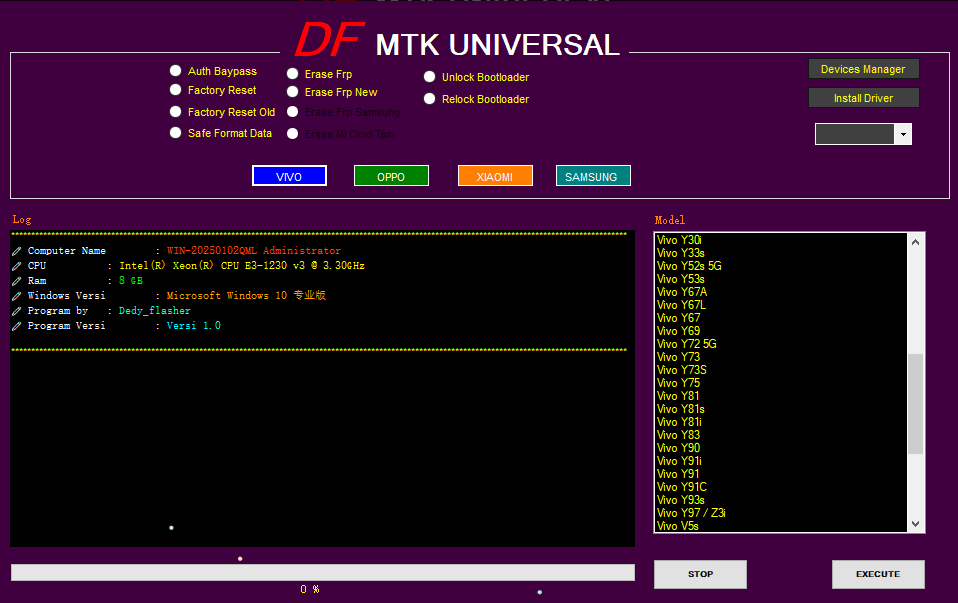Switch to the OPPO brand tab
Screen dimensions: 958x603
(x=391, y=176)
